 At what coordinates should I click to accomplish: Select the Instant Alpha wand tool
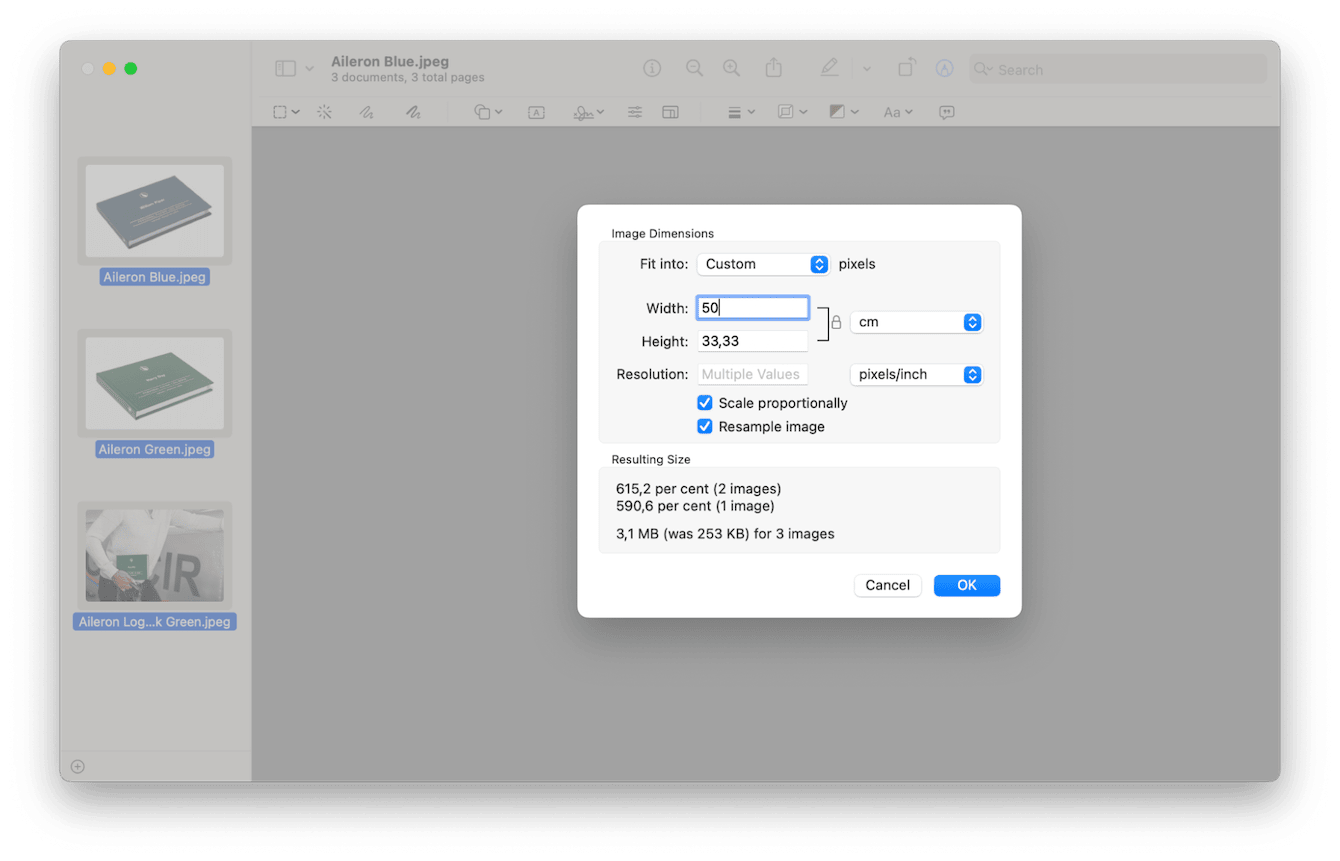[x=324, y=113]
